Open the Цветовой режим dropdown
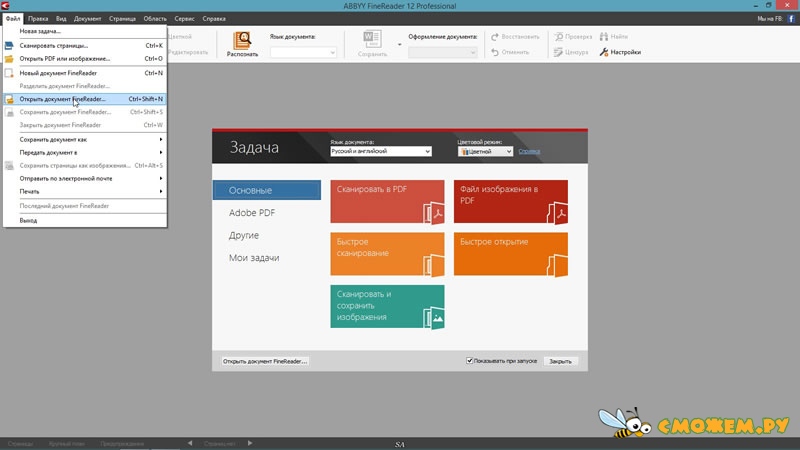800x450 pixels. point(485,152)
